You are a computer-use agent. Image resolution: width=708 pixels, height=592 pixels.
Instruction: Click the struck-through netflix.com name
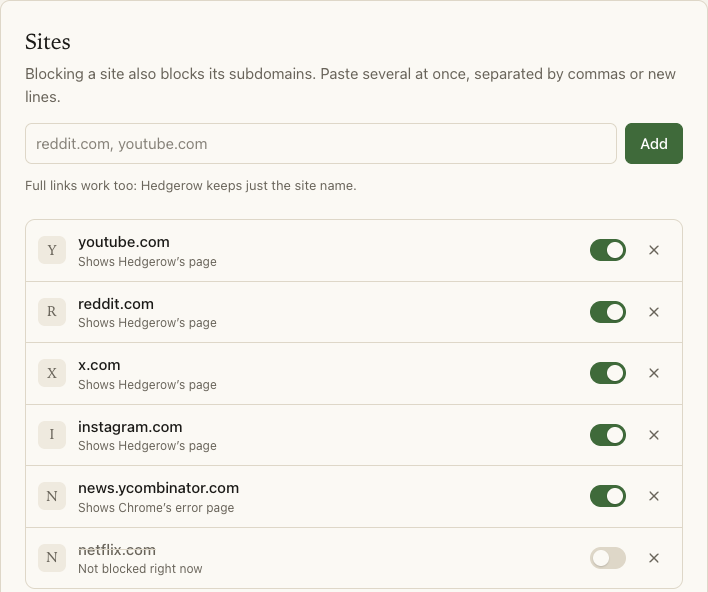(x=117, y=550)
